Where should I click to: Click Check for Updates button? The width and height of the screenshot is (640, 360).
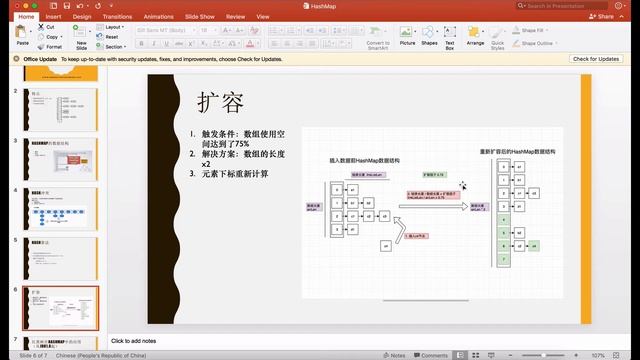click(x=596, y=59)
